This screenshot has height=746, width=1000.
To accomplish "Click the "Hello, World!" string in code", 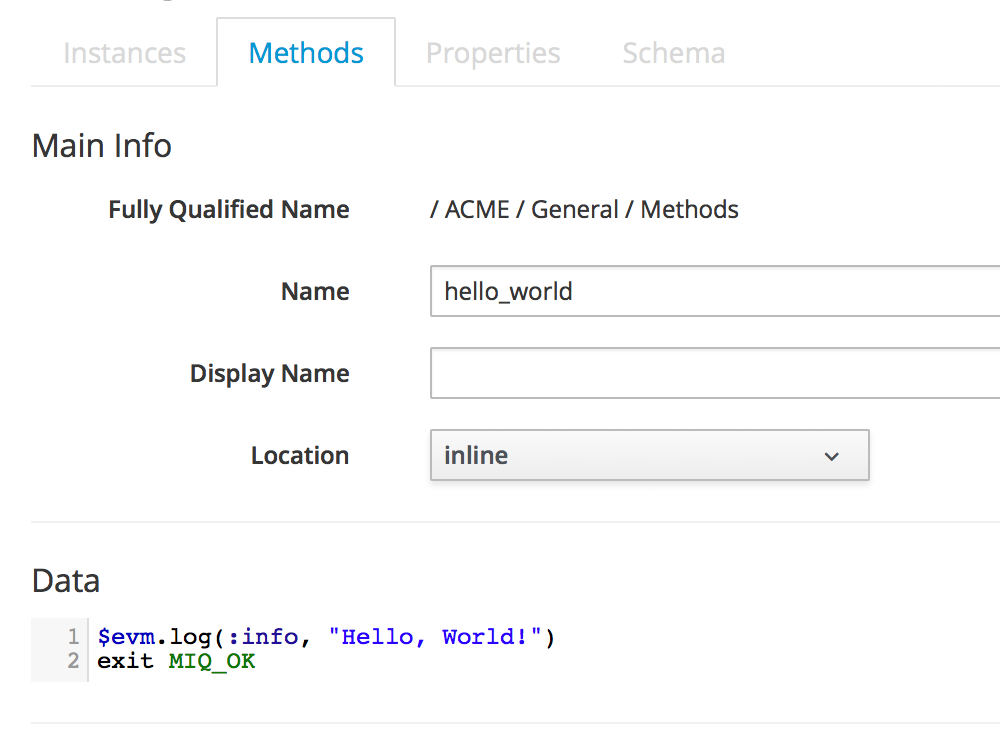I will [435, 637].
